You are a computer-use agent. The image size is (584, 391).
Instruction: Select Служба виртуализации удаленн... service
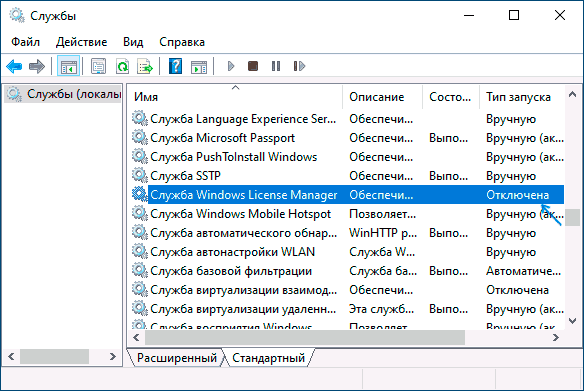tap(243, 309)
